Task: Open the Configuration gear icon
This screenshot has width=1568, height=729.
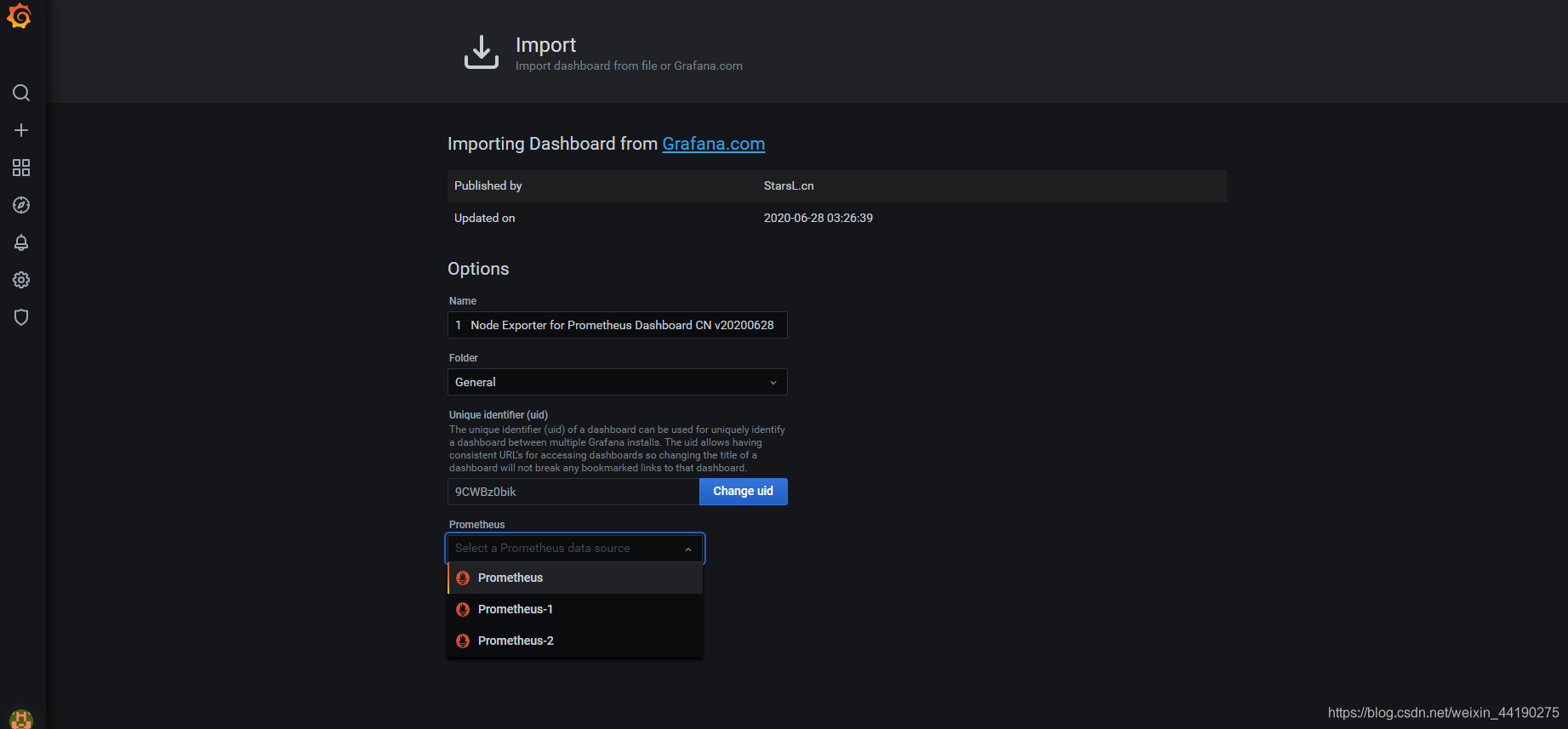Action: 21,280
